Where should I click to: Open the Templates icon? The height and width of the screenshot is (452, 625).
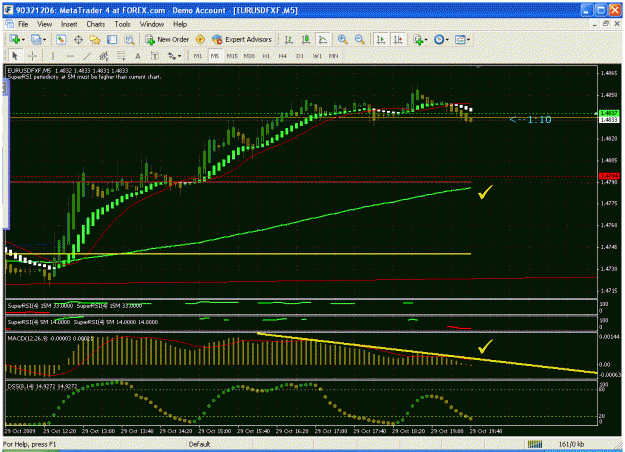[460, 39]
